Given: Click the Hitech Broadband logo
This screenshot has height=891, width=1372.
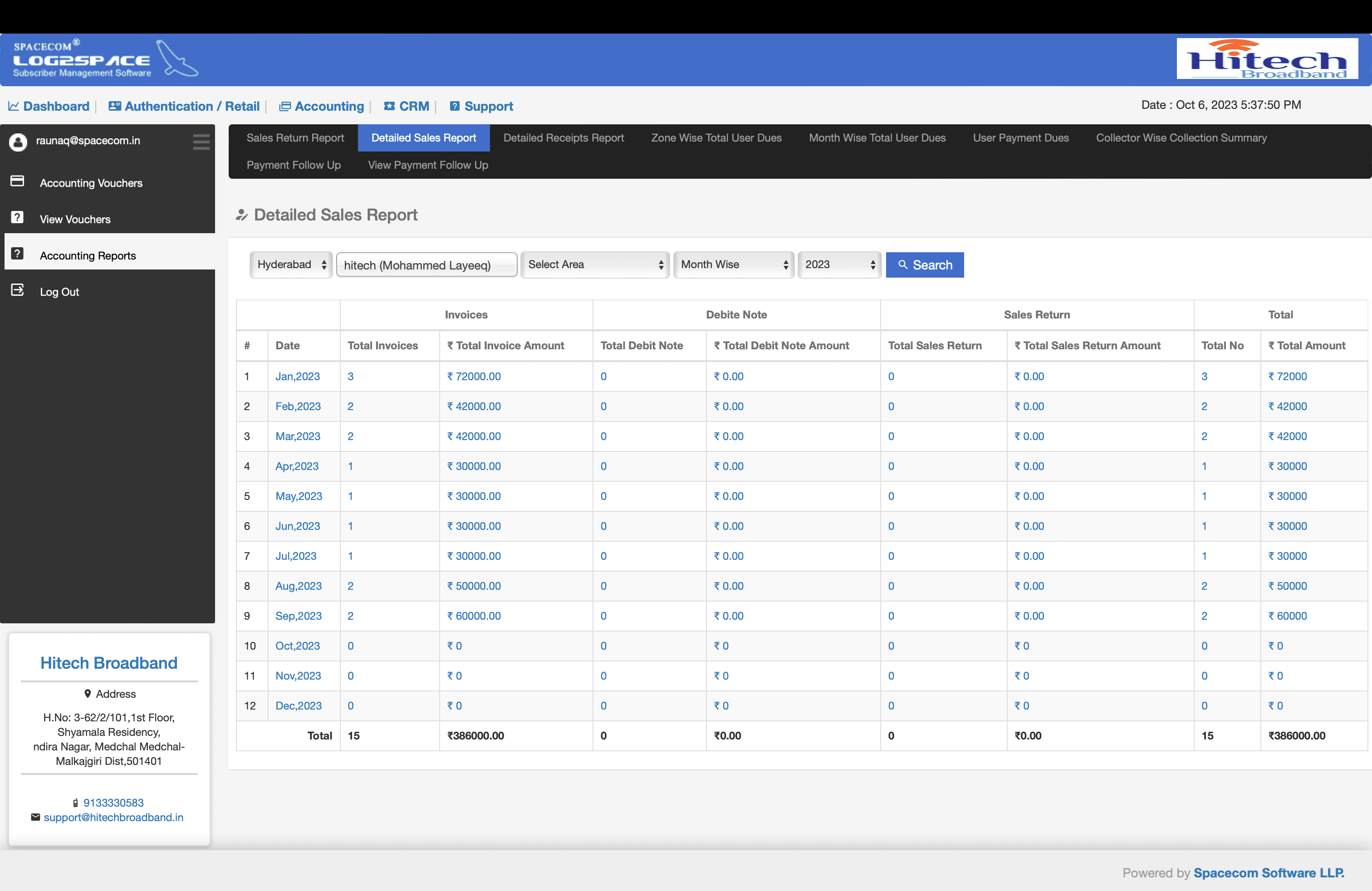Looking at the screenshot, I should click(1267, 59).
